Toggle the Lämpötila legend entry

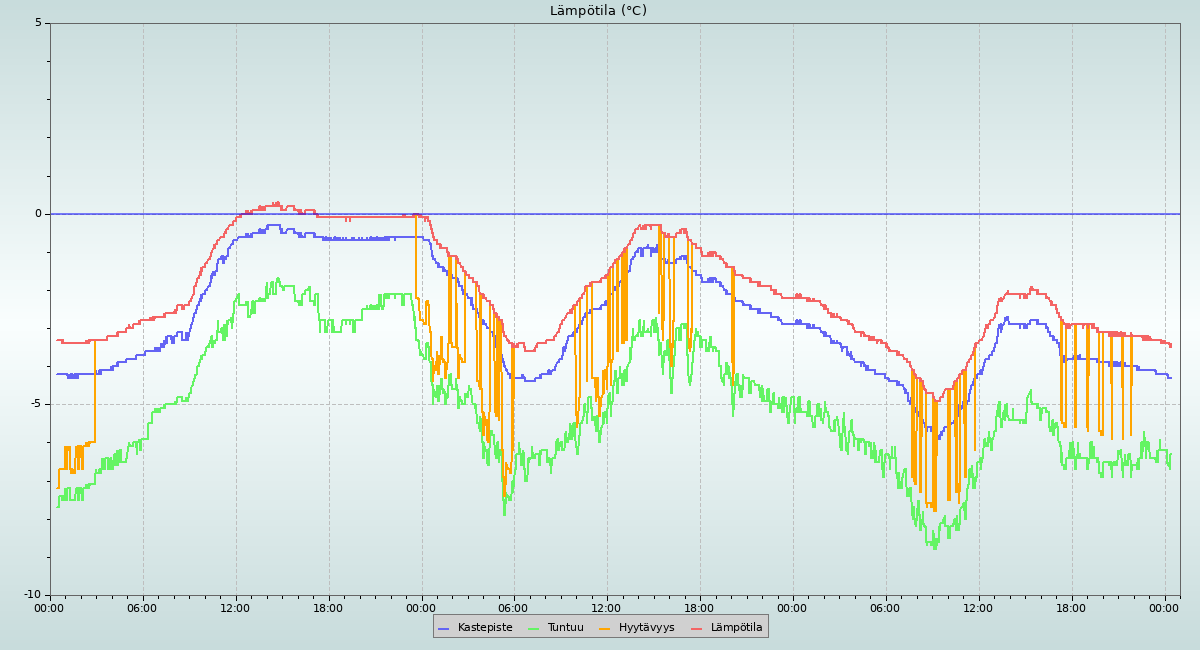[x=736, y=627]
